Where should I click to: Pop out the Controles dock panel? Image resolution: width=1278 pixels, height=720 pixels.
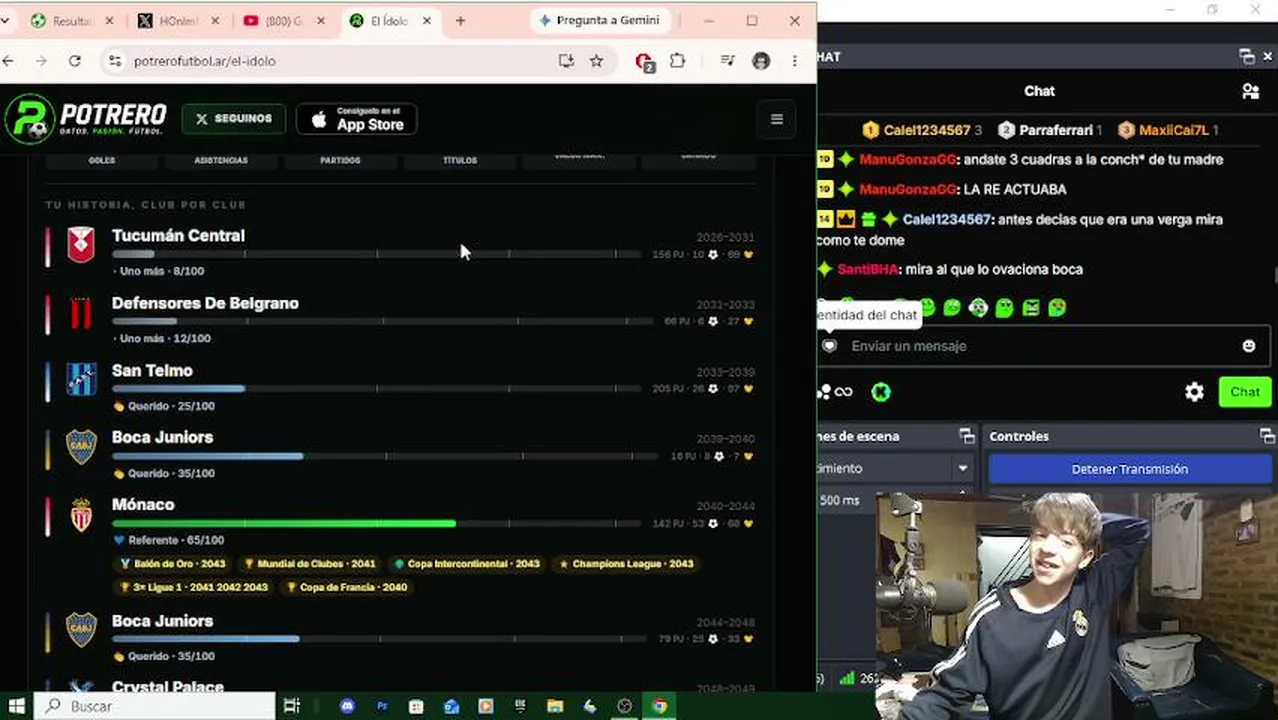pyautogui.click(x=1267, y=436)
